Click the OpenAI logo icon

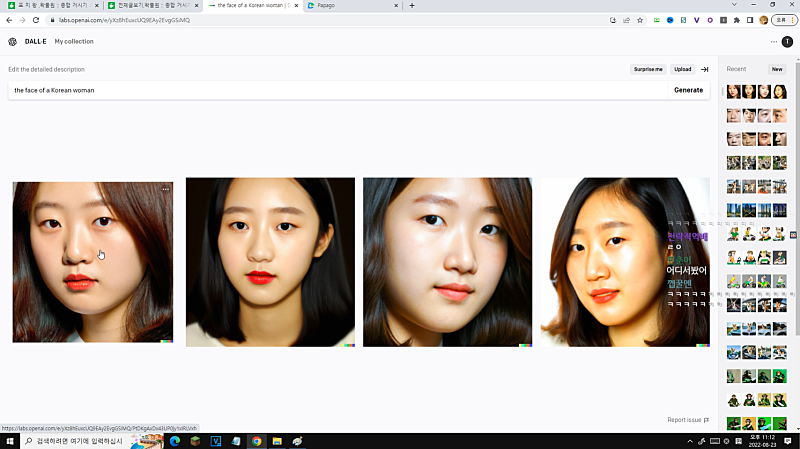12,42
